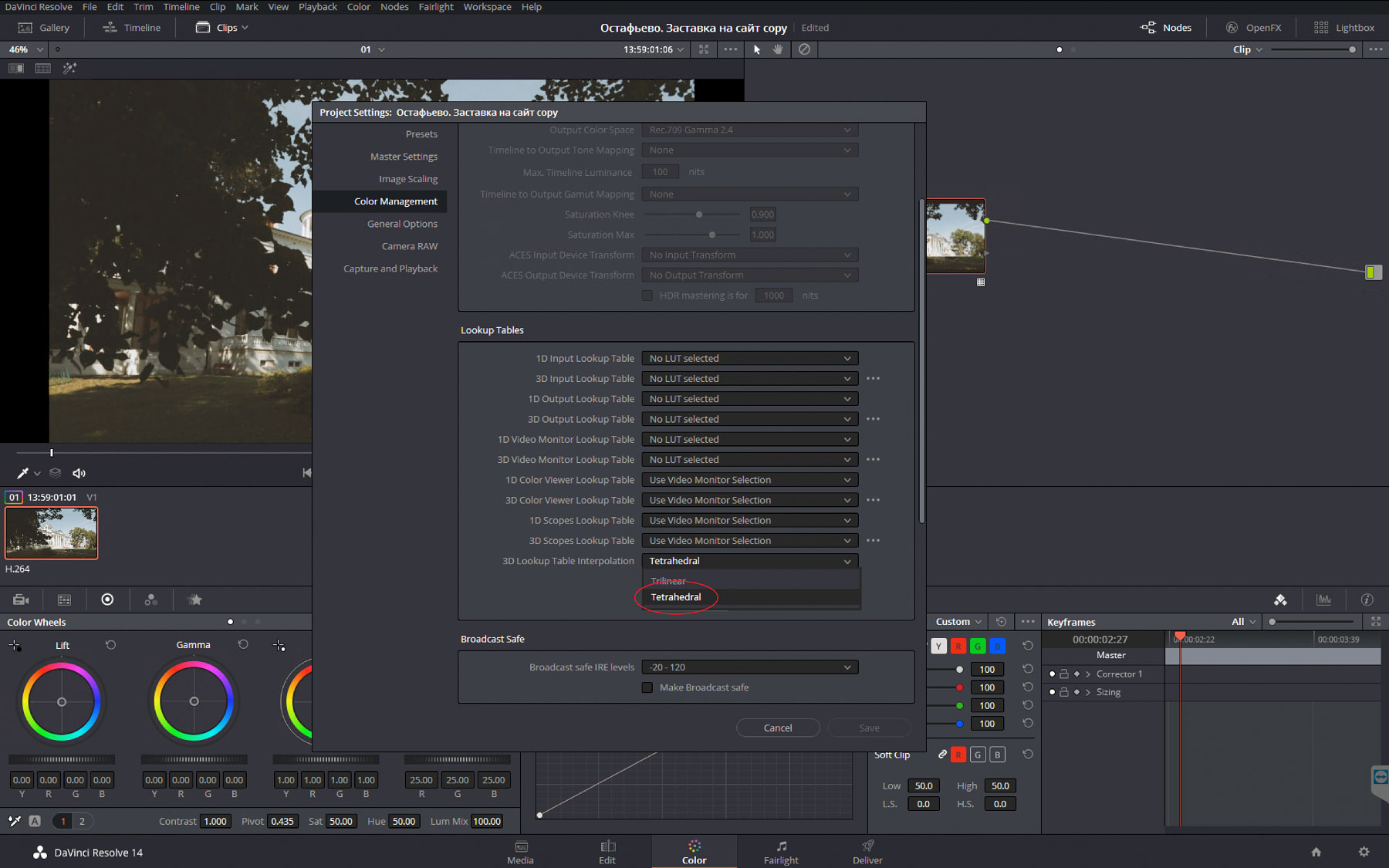Click the magic wand highlight icon
Image resolution: width=1389 pixels, height=868 pixels.
point(69,68)
